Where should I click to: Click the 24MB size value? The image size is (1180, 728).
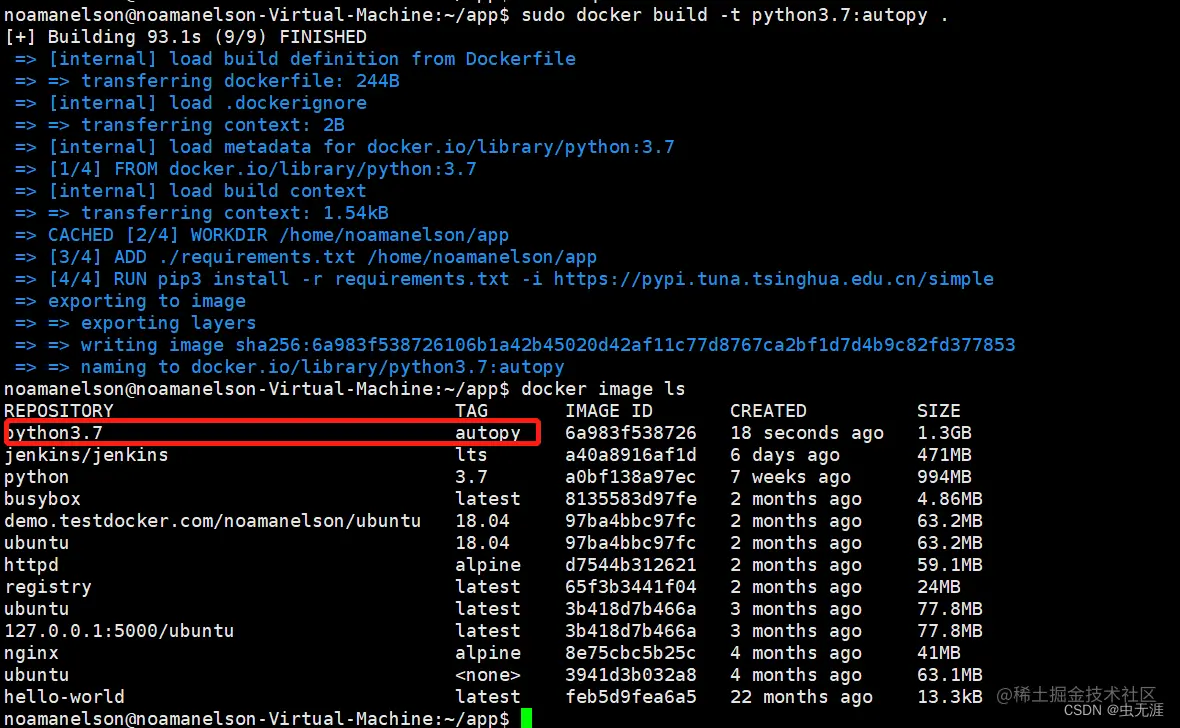click(938, 586)
